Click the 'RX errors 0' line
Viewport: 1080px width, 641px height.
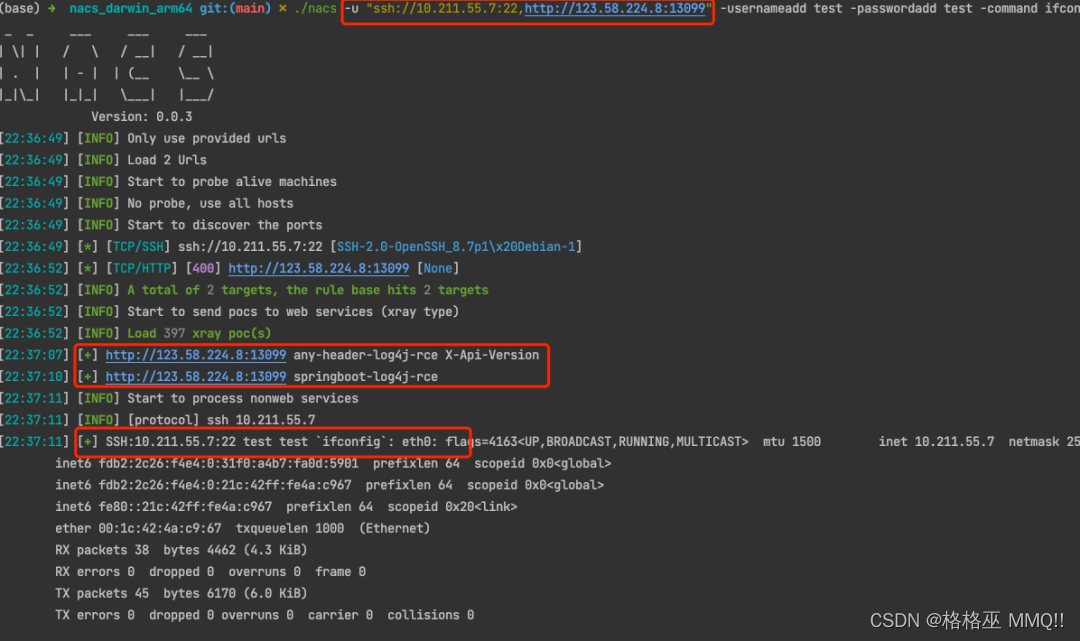pos(210,572)
